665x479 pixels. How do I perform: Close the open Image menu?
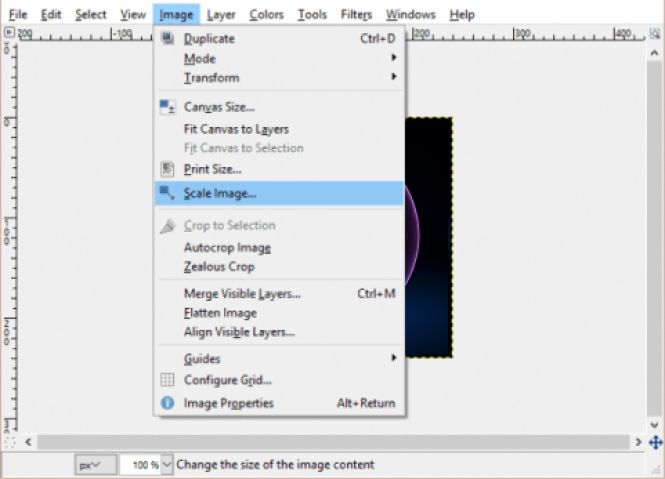[x=176, y=15]
